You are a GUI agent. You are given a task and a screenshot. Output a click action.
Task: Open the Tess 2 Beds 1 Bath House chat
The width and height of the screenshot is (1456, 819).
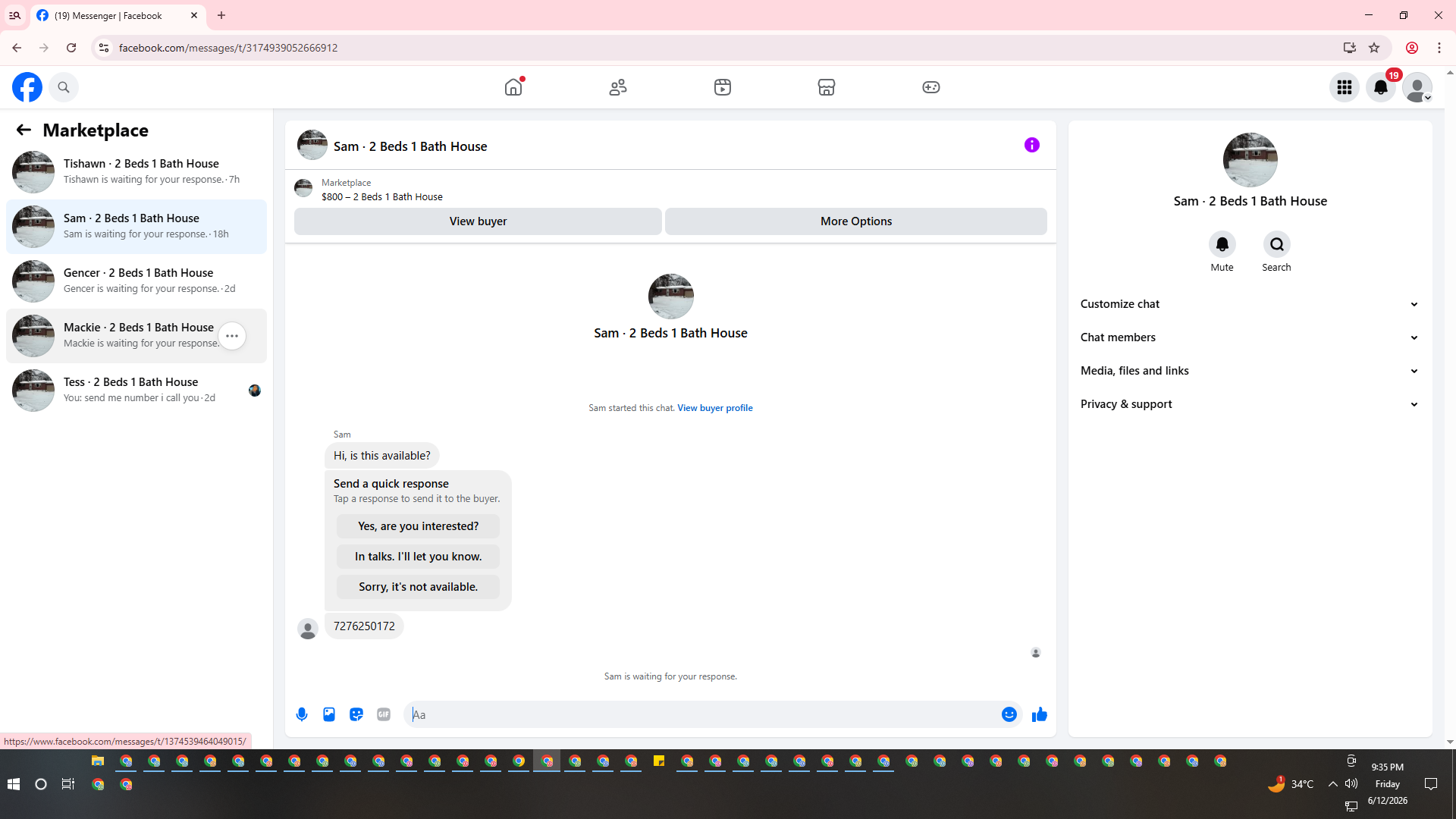(x=136, y=390)
